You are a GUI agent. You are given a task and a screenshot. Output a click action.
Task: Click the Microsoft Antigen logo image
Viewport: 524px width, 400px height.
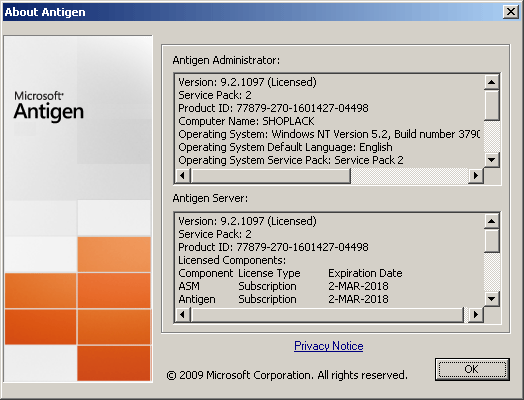pos(48,106)
